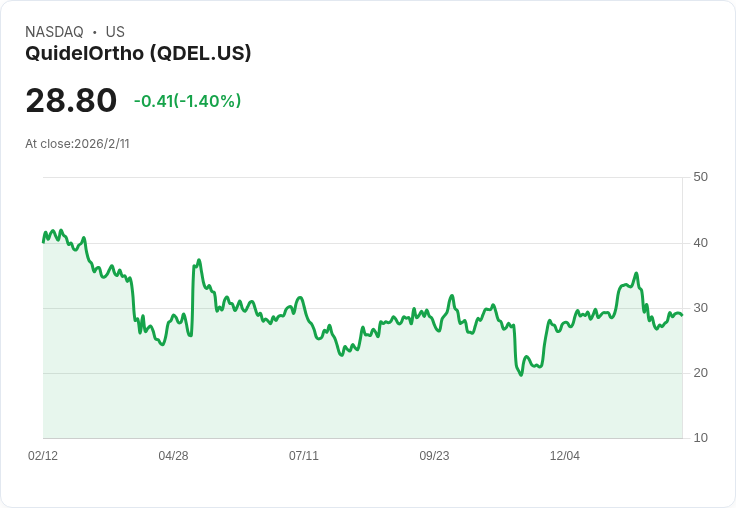Click the NASDAQ exchange label

[x=54, y=32]
